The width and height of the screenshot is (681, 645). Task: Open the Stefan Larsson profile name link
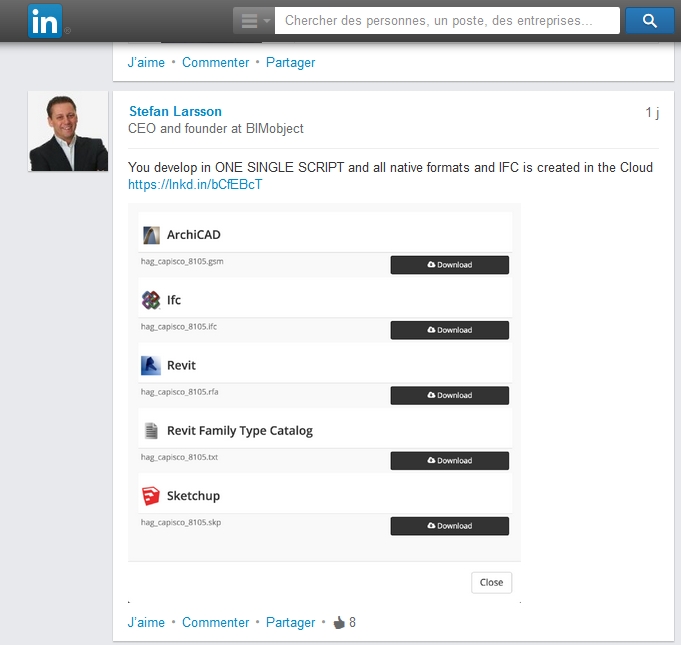click(x=175, y=111)
